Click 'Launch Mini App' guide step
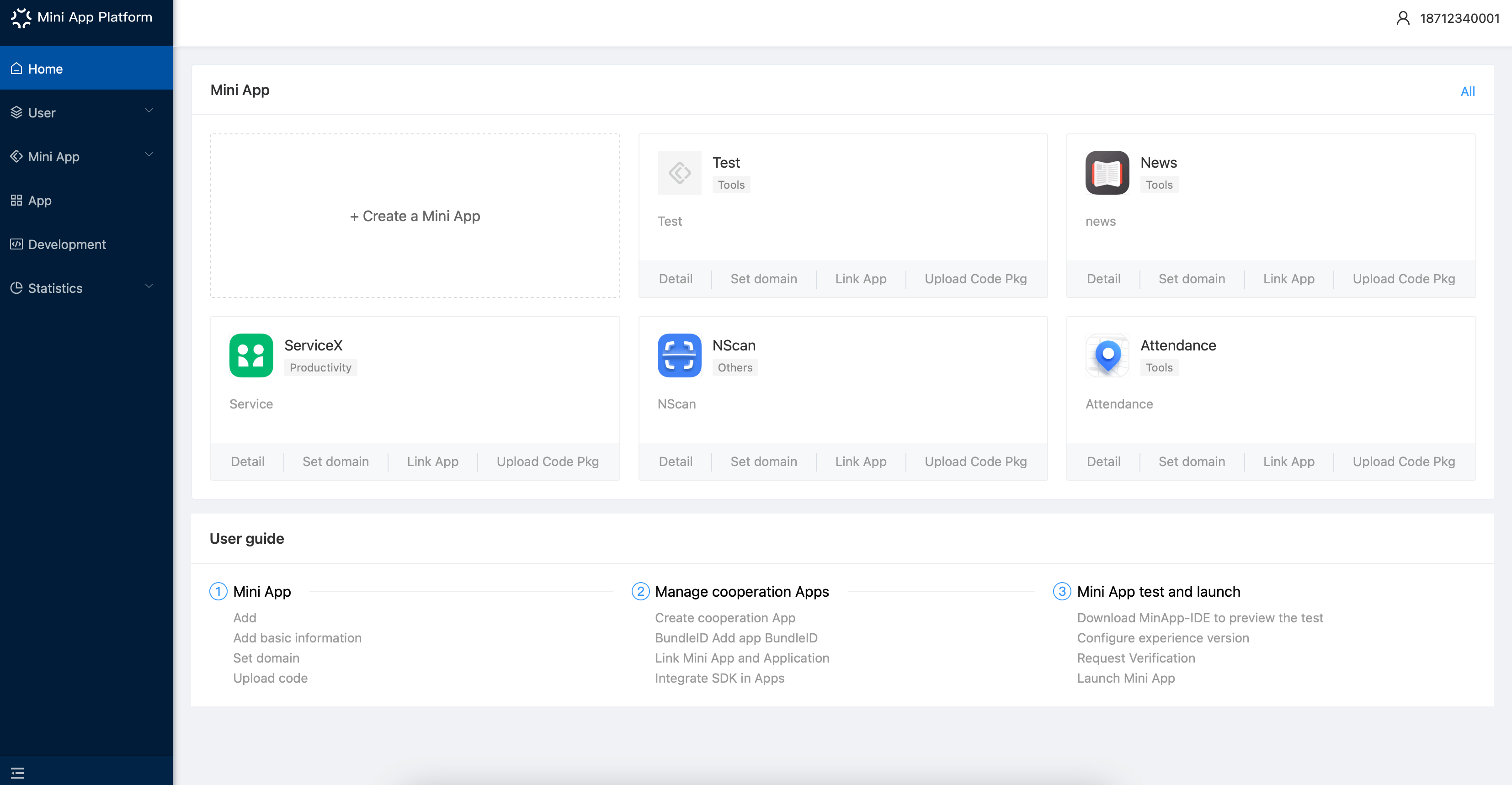This screenshot has height=785, width=1512. coord(1126,678)
